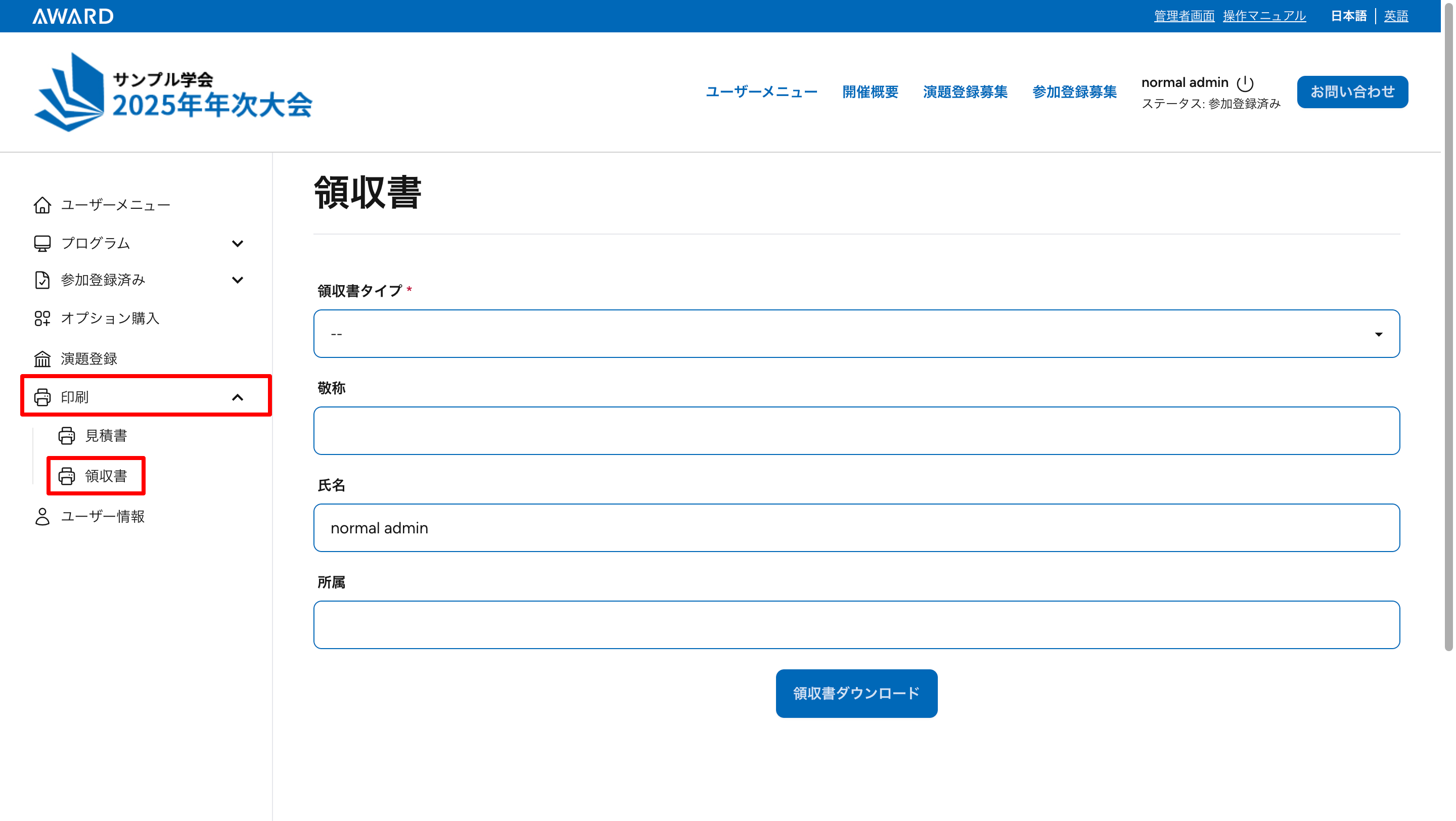
Task: Open 演題登録募集 in the top navigation
Action: pos(965,92)
